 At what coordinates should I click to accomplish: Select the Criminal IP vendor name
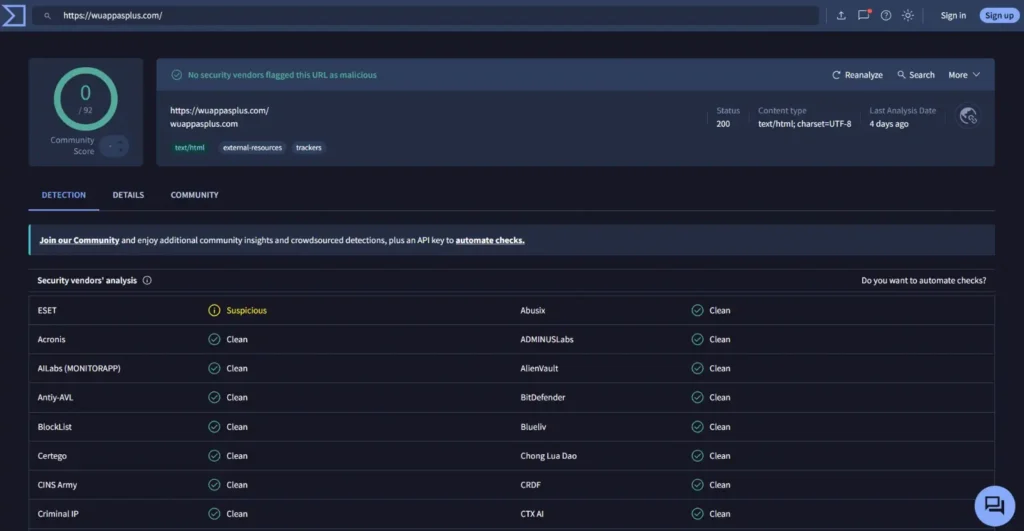(58, 514)
